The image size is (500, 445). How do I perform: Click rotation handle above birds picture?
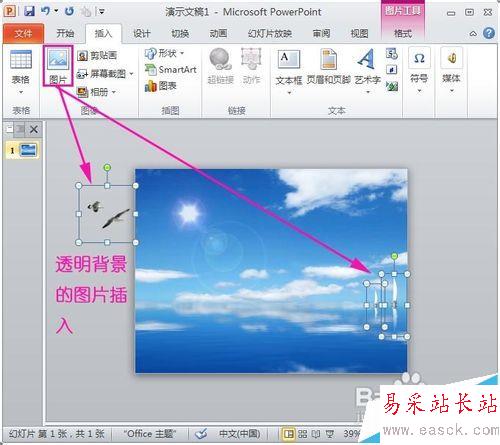click(107, 167)
